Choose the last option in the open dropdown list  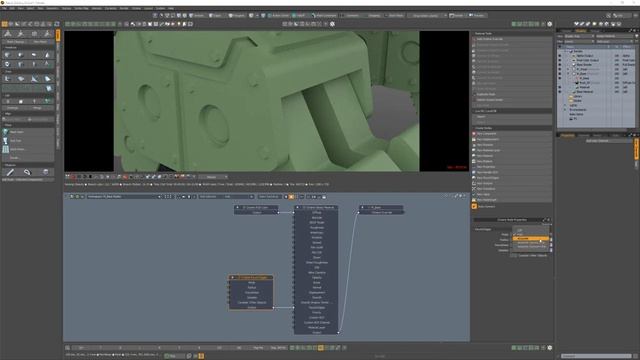pyautogui.click(x=530, y=247)
